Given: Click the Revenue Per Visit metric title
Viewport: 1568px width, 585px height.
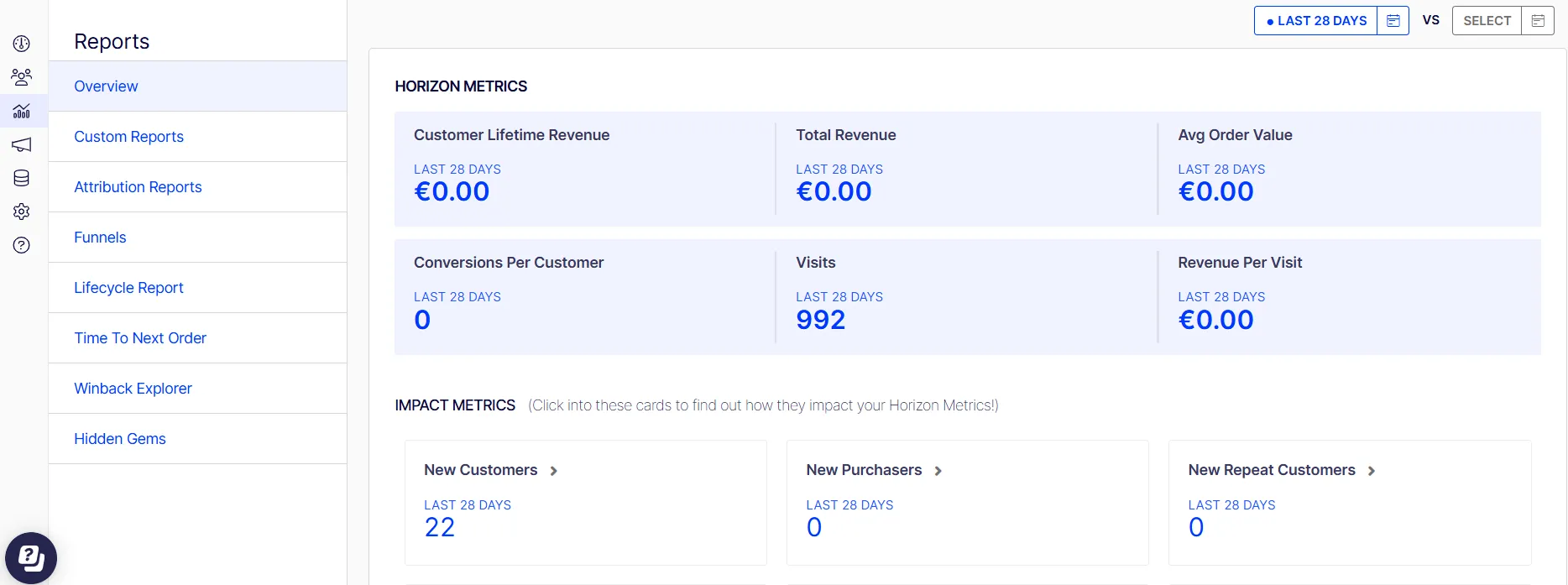Looking at the screenshot, I should coord(1240,263).
